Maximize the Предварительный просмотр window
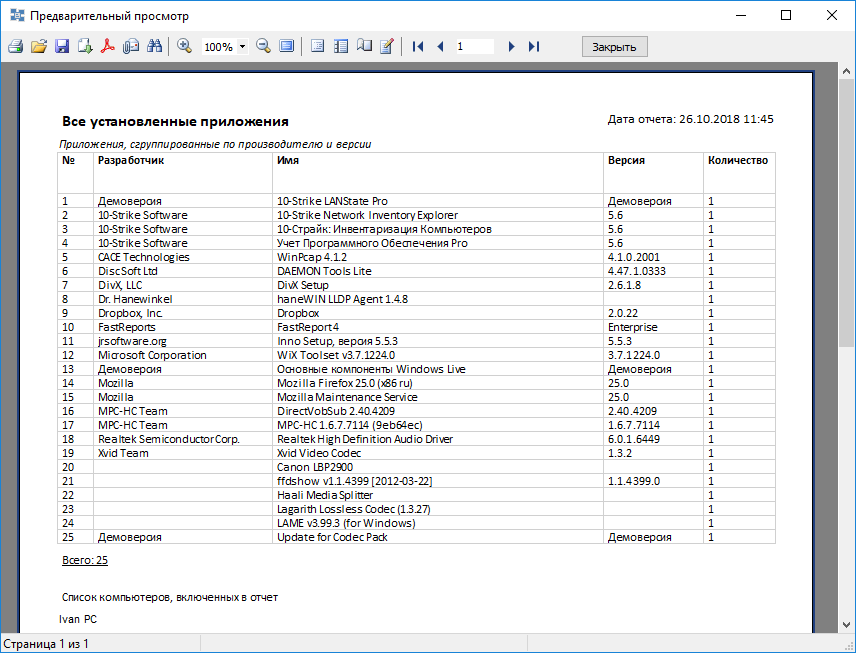 [x=786, y=15]
